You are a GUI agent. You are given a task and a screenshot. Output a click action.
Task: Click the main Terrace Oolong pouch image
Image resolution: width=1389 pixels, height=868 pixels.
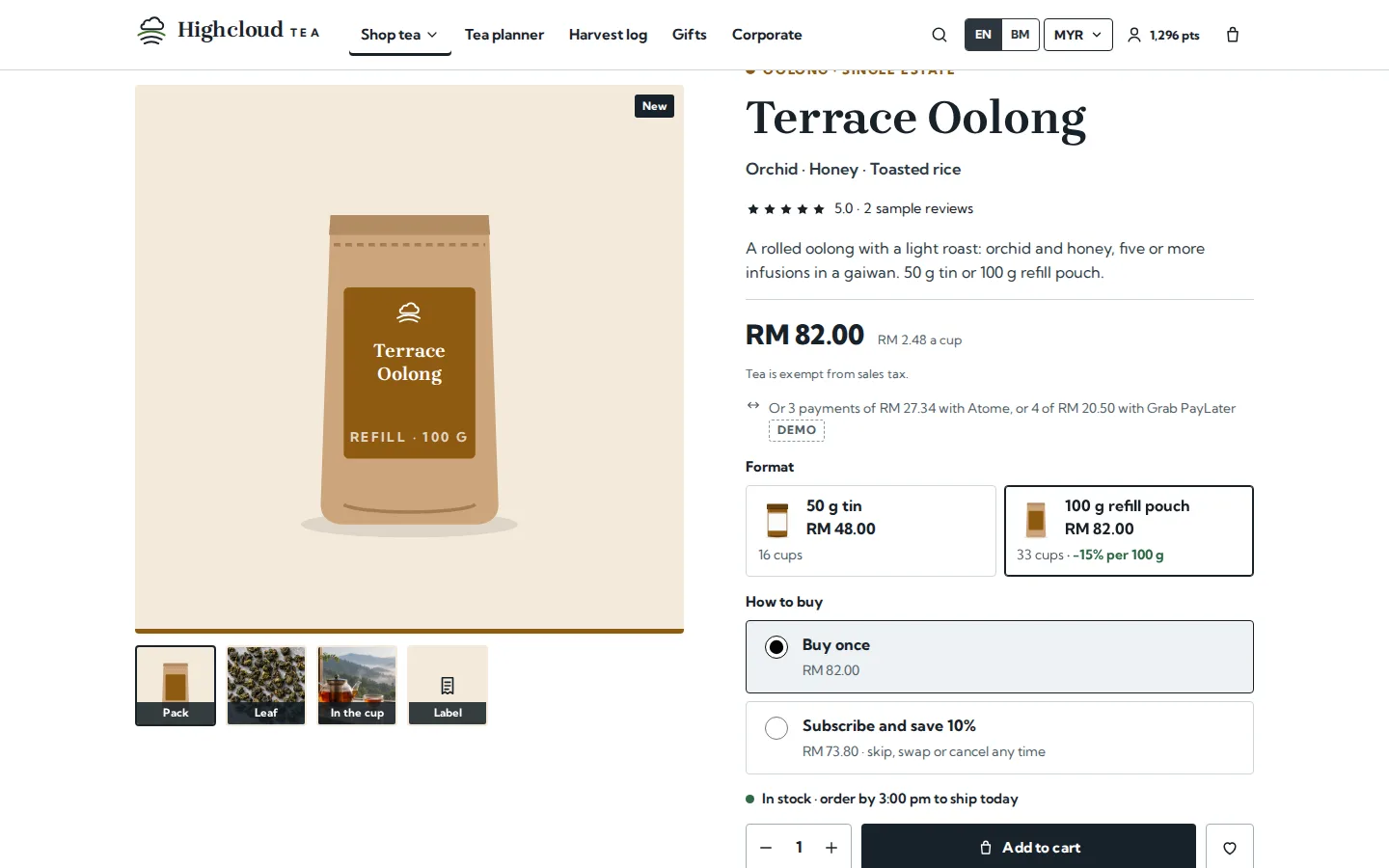click(409, 359)
